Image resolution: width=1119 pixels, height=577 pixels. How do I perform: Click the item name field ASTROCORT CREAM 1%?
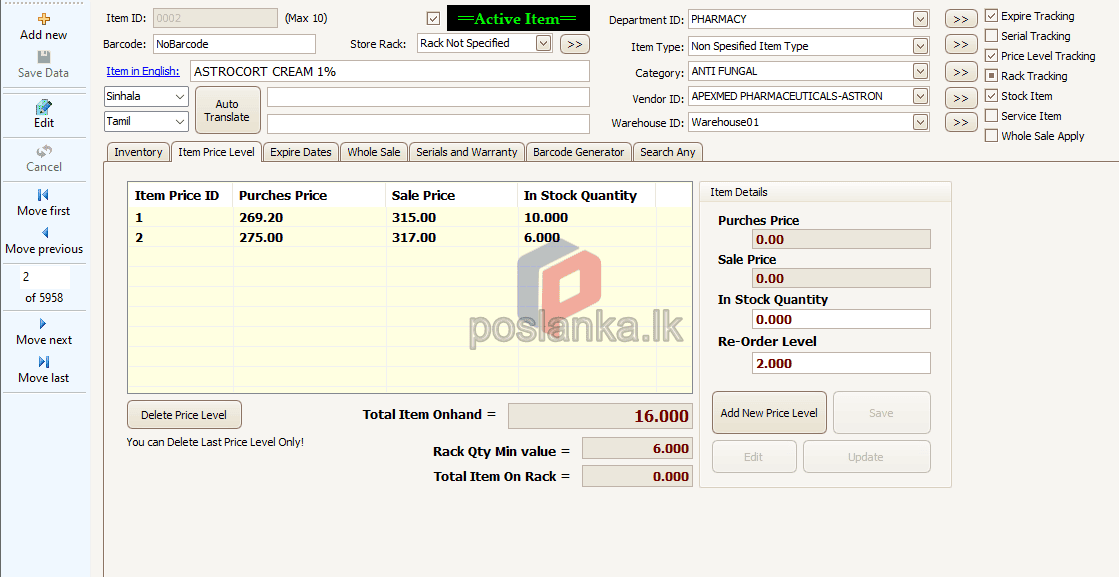390,71
